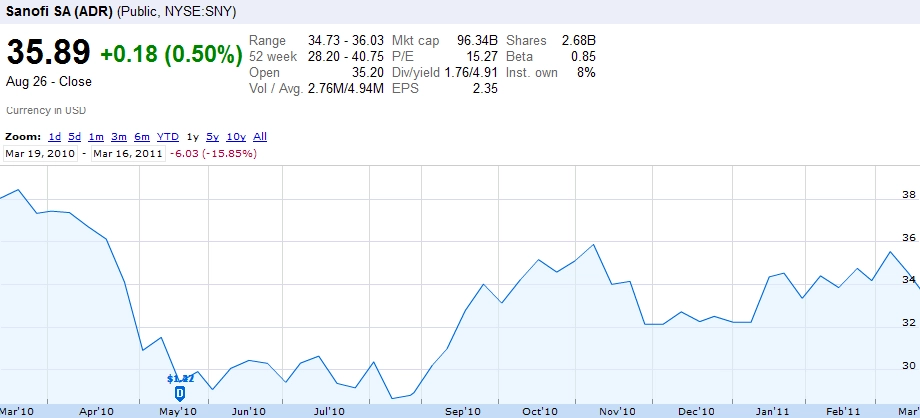Set chart zoom to 6m
Image resolution: width=920 pixels, height=418 pixels.
(x=142, y=137)
